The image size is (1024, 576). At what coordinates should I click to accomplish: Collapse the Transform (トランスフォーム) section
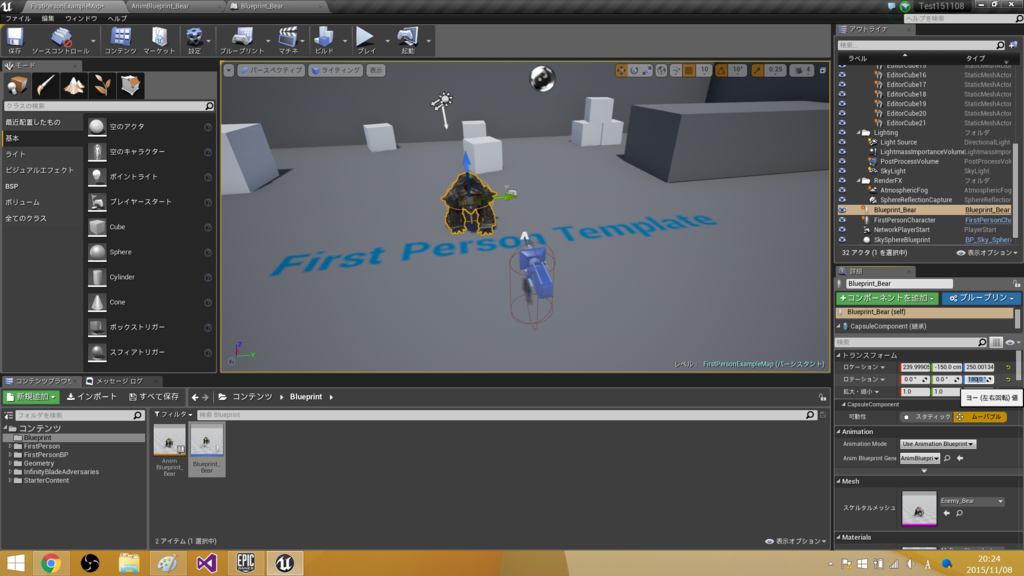click(839, 356)
